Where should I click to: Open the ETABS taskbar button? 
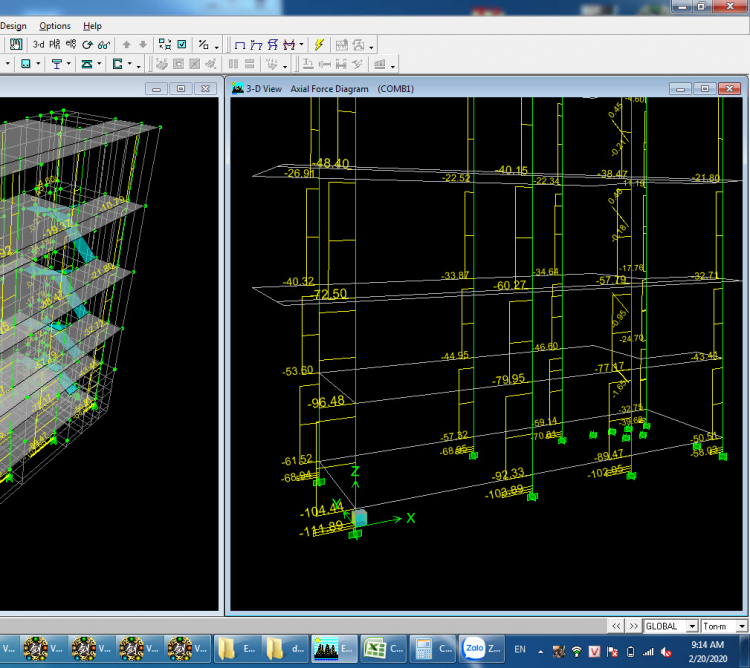[x=334, y=649]
